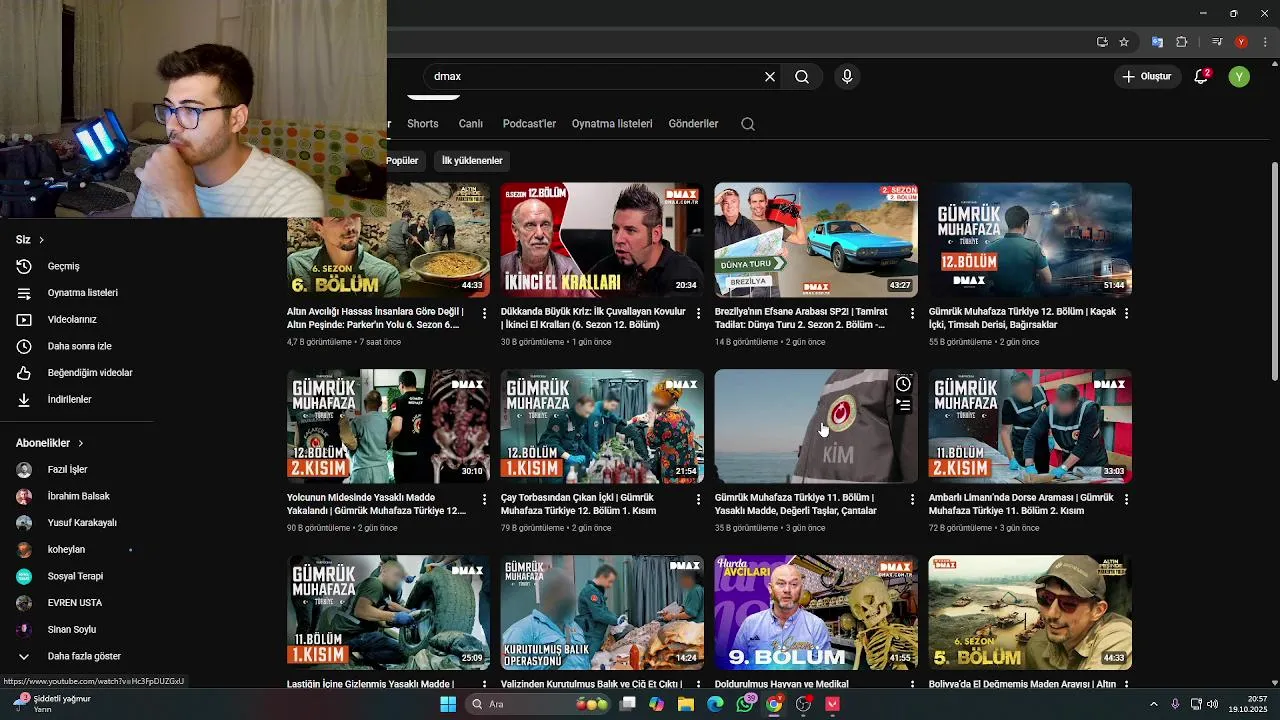Open options menu for İkinci El Kralları video
The width and height of the screenshot is (1280, 720).
tap(698, 313)
